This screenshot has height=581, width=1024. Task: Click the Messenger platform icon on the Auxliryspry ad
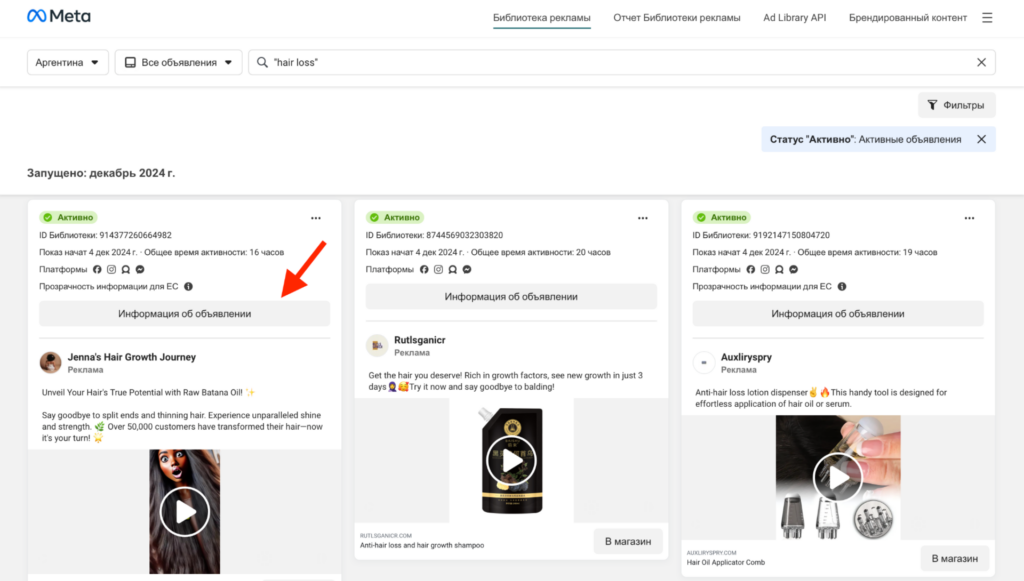point(793,269)
